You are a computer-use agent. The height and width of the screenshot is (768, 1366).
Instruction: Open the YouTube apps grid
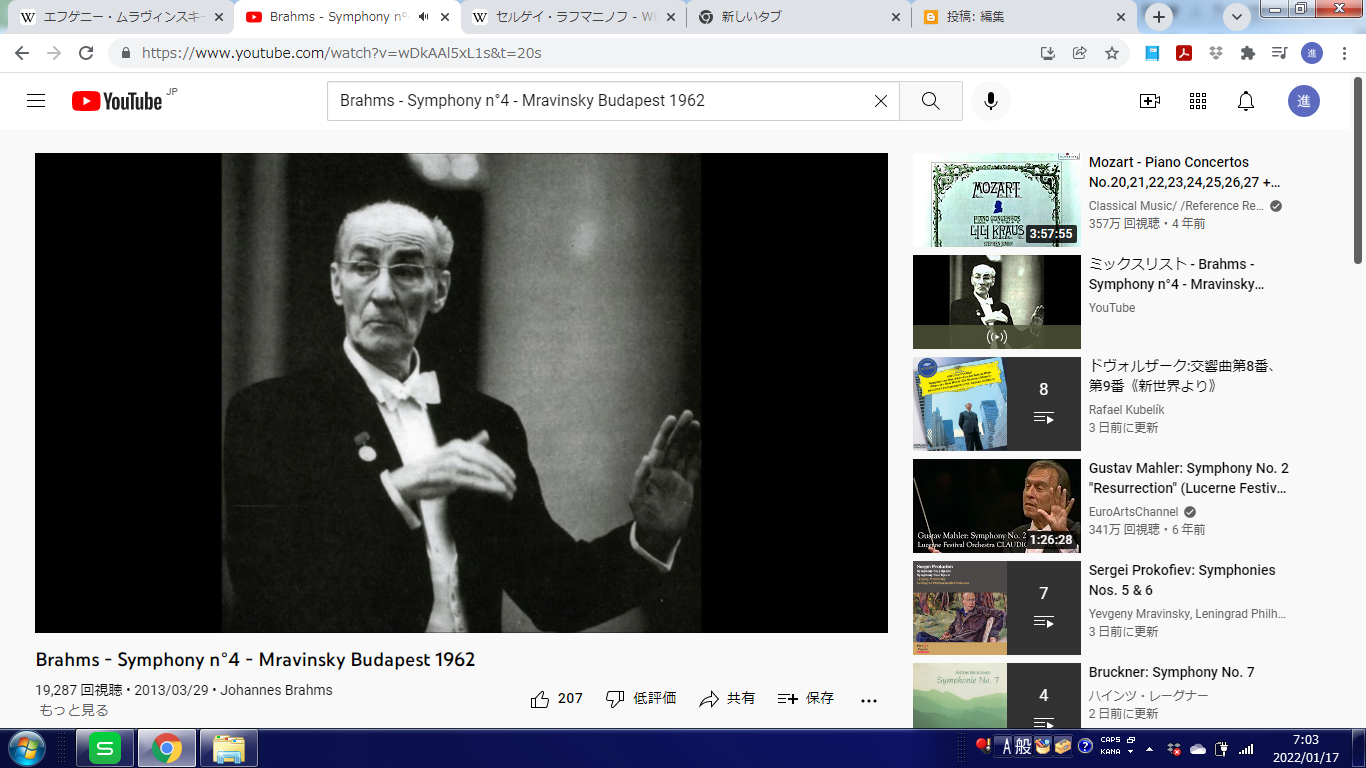coord(1198,101)
